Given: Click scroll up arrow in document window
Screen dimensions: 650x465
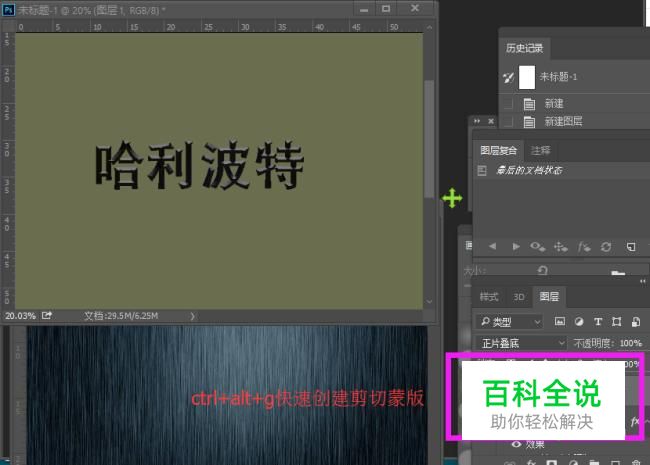Looking at the screenshot, I should click(429, 27).
